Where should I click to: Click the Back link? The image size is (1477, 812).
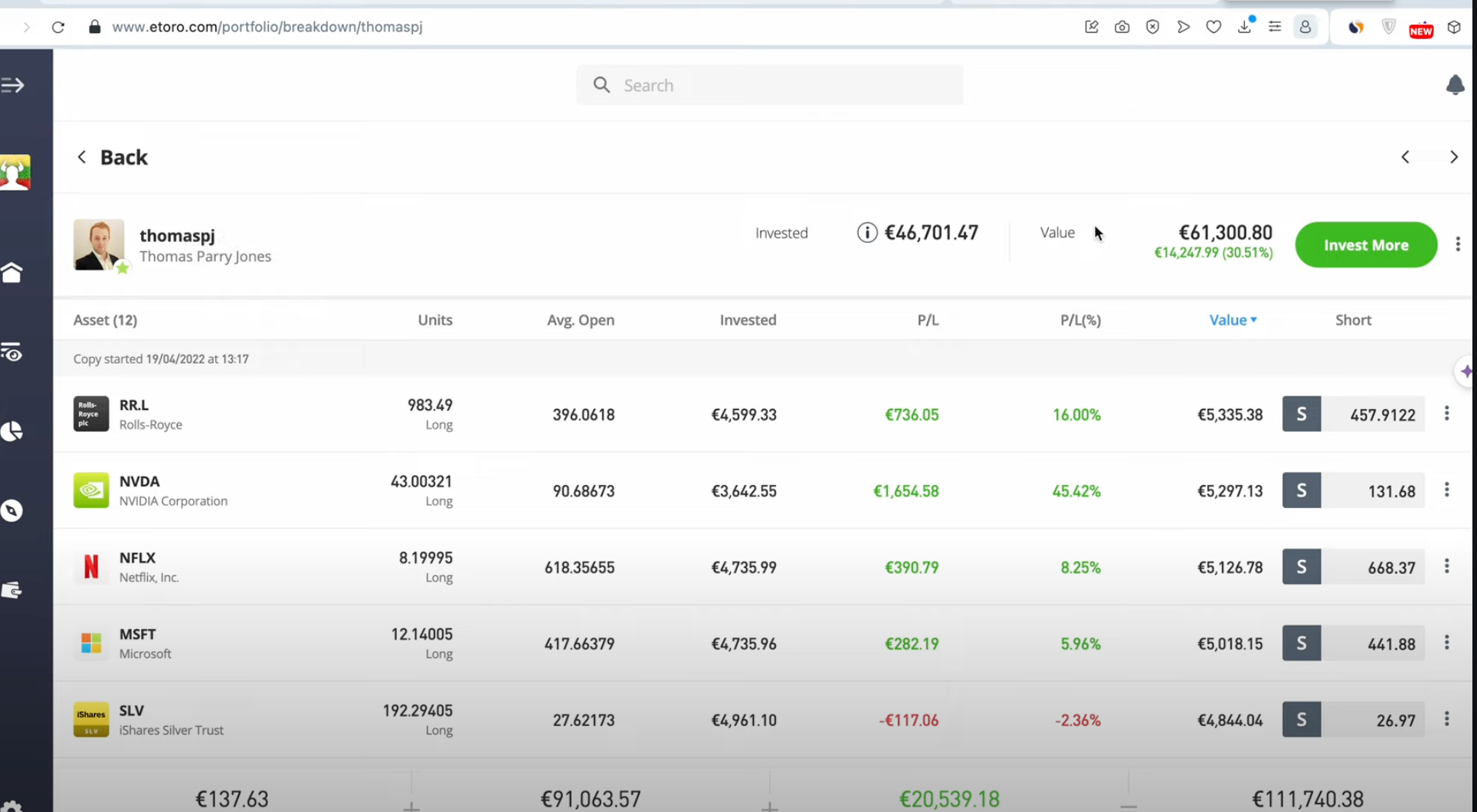(x=113, y=157)
